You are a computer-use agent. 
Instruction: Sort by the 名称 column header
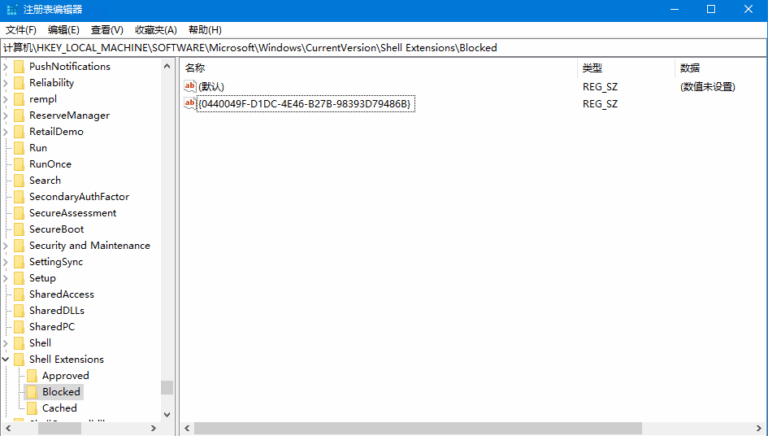tap(195, 68)
